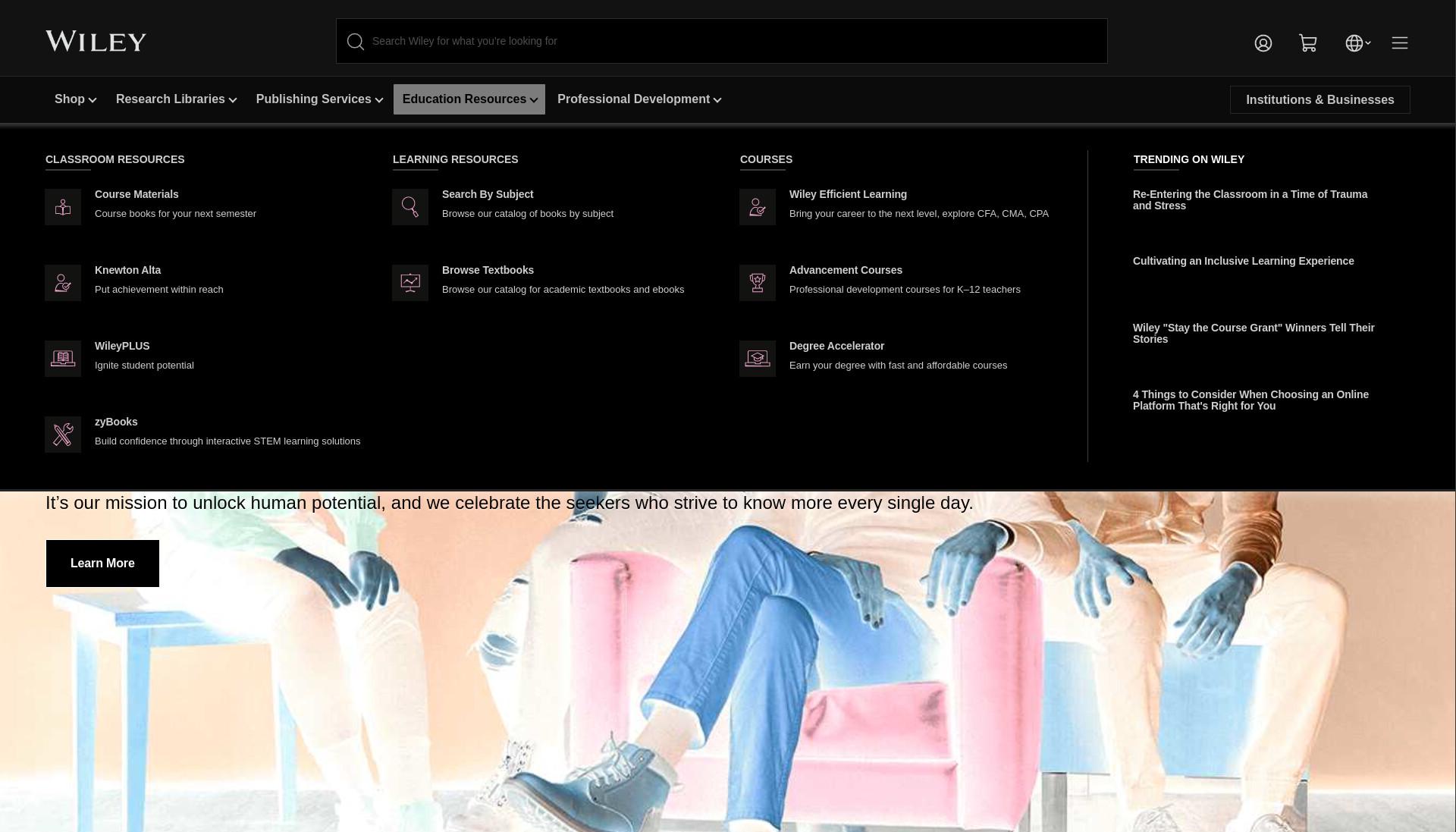Screen dimensions: 1456x832
Task: Click the Course Materials icon
Action: [63, 207]
